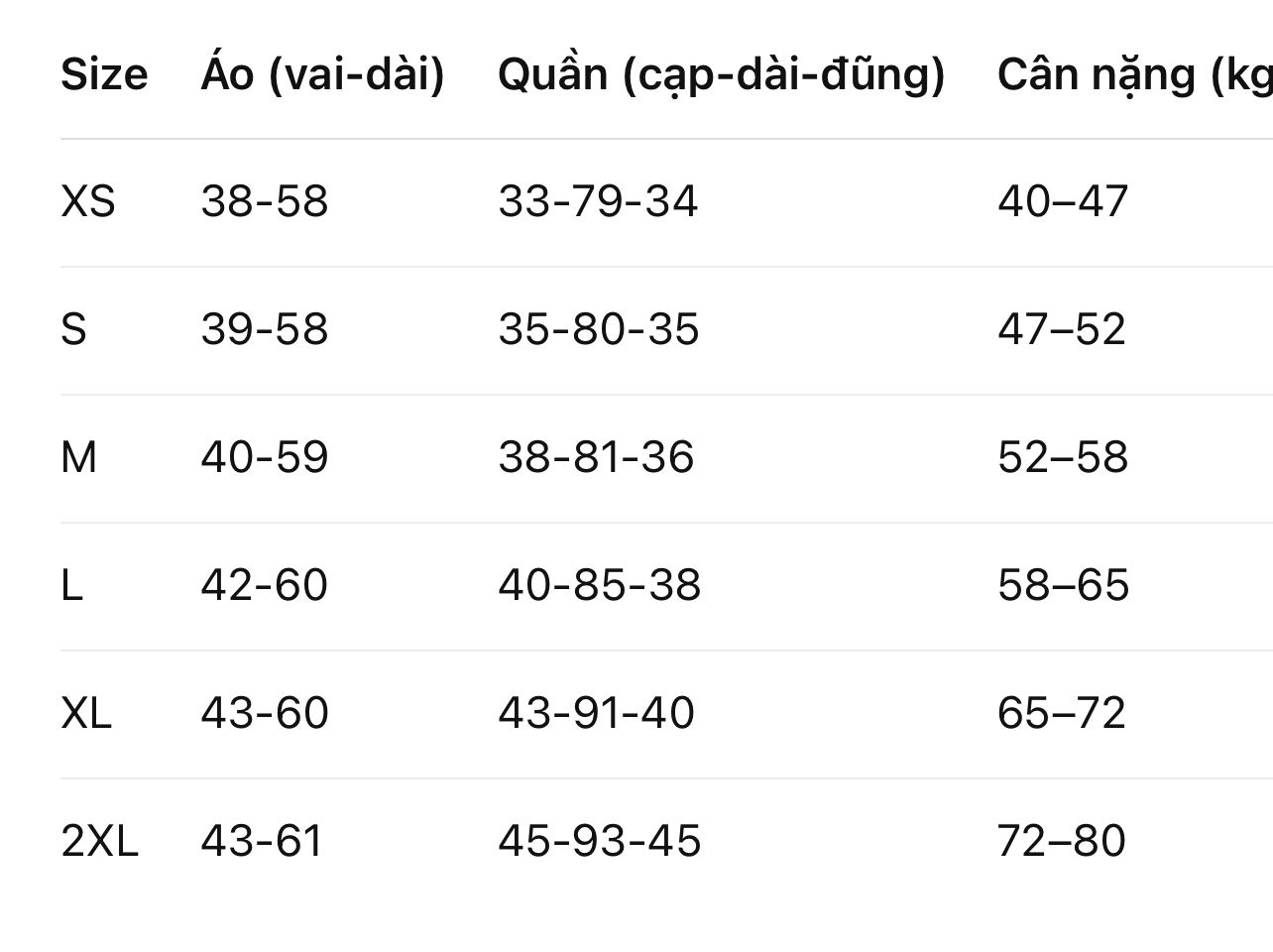Viewport: 1273px width, 952px height.
Task: Click the 45-93-45 pants measurement cell
Action: point(599,842)
